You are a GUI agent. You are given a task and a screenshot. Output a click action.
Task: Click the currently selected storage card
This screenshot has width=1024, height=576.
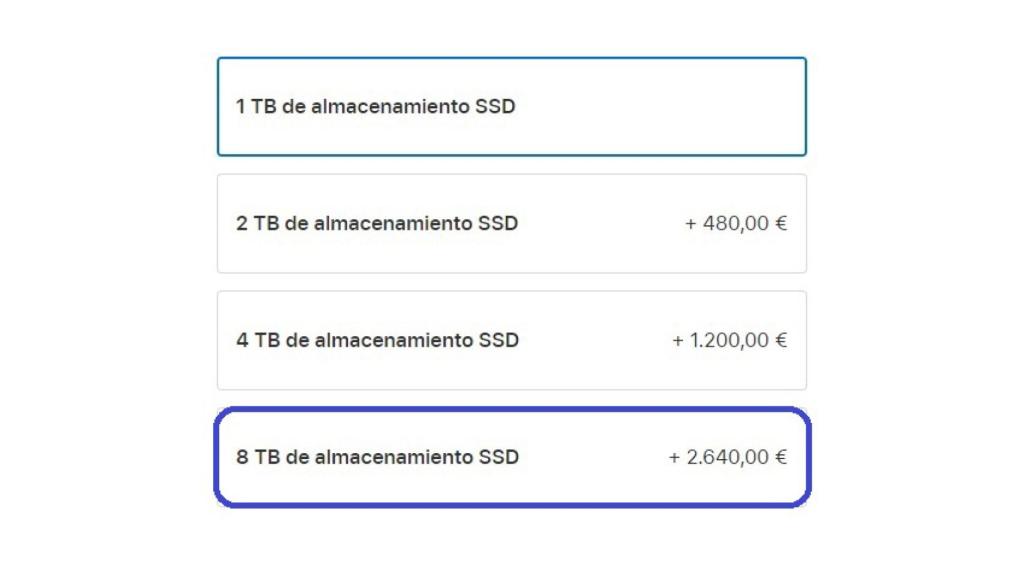coord(511,106)
